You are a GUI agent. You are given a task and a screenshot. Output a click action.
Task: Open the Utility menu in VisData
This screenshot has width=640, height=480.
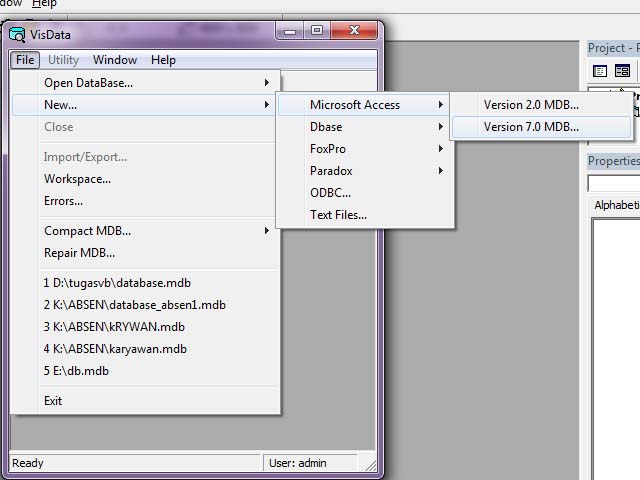(x=63, y=60)
